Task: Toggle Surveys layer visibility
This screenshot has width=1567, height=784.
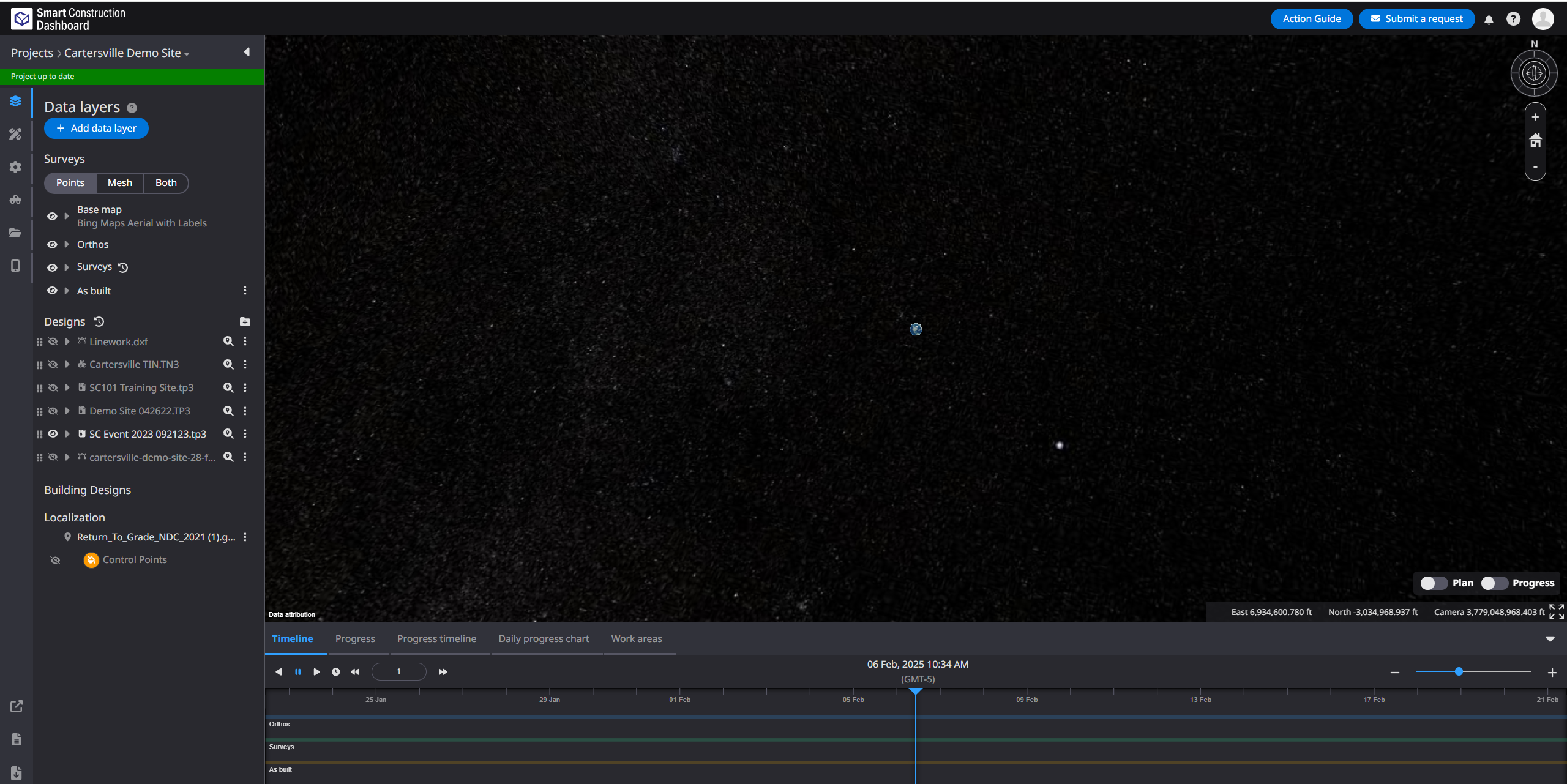Action: [x=52, y=267]
